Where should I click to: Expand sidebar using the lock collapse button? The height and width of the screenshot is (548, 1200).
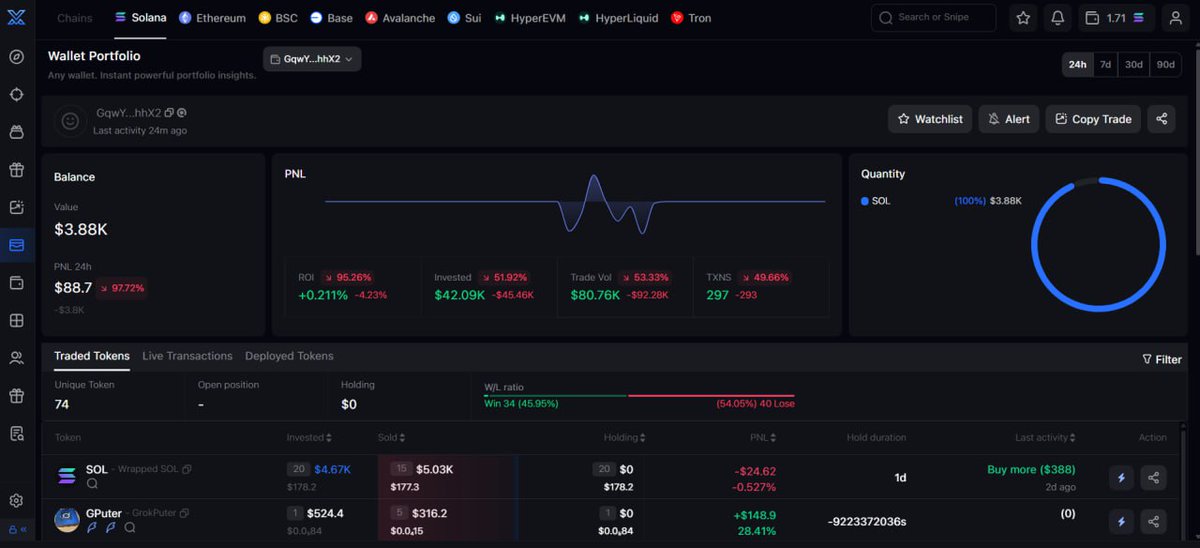tap(17, 529)
